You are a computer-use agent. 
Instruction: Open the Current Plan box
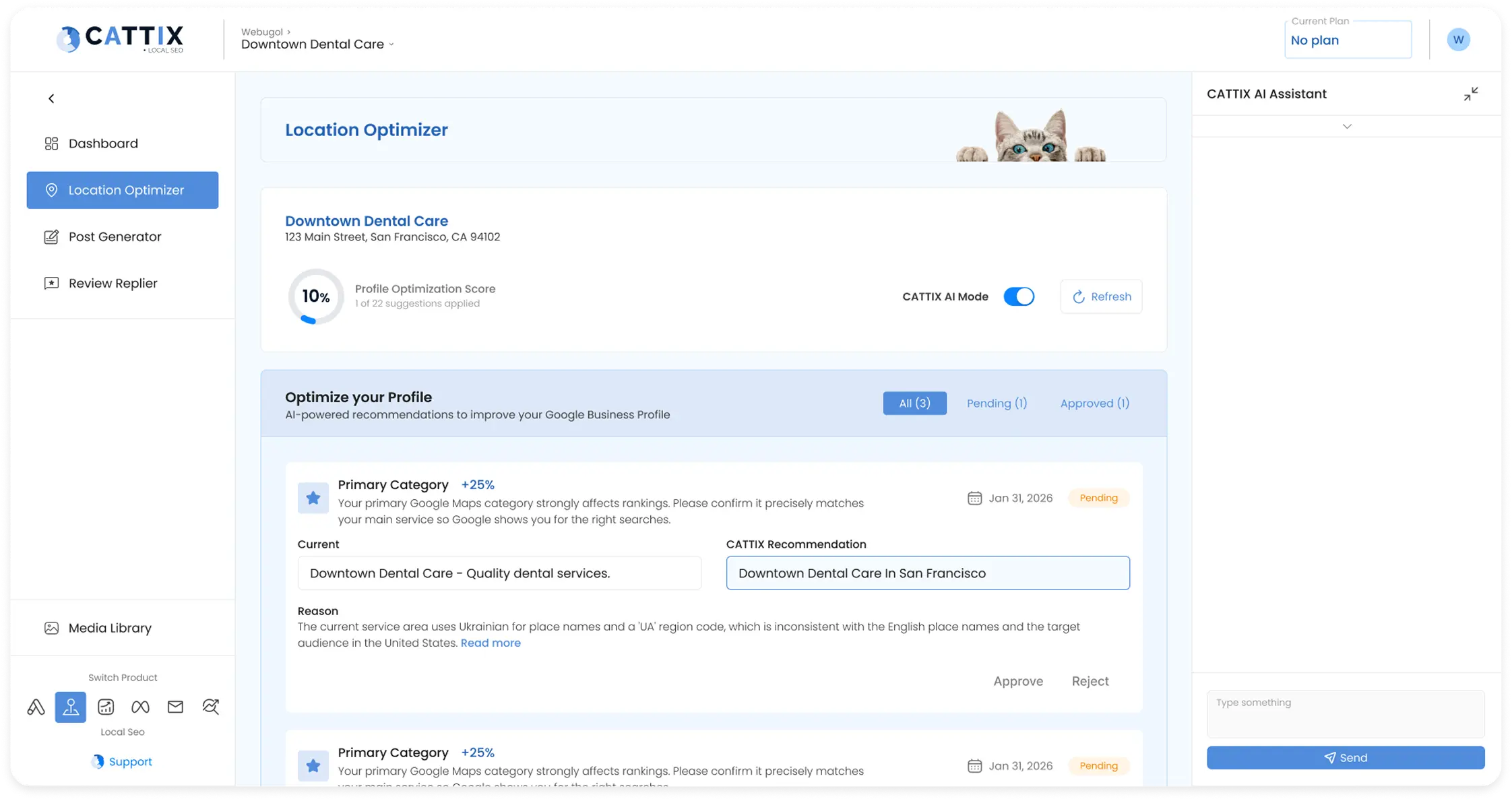point(1348,40)
